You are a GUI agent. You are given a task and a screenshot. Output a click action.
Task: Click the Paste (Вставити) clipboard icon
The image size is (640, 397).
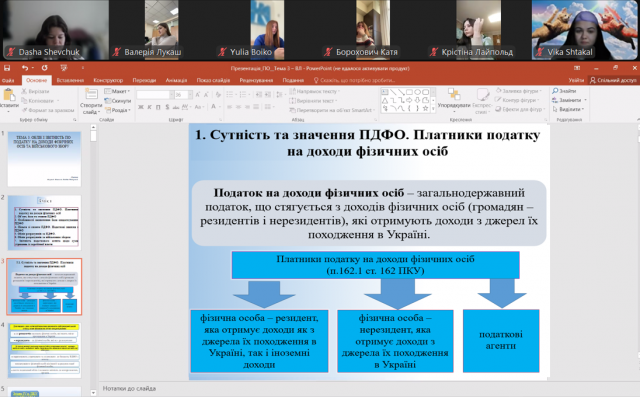tap(9, 95)
